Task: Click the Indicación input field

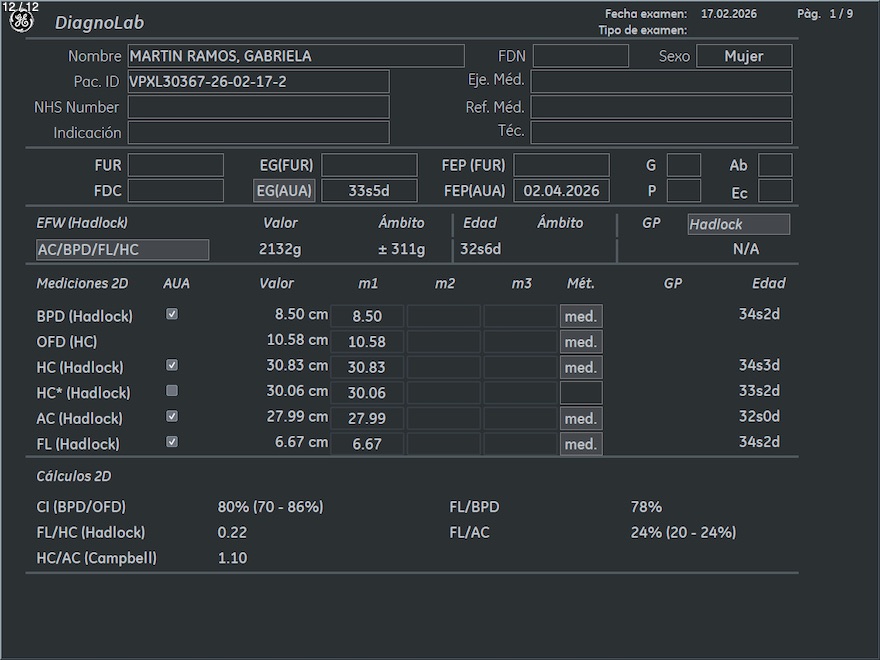Action: (x=258, y=133)
